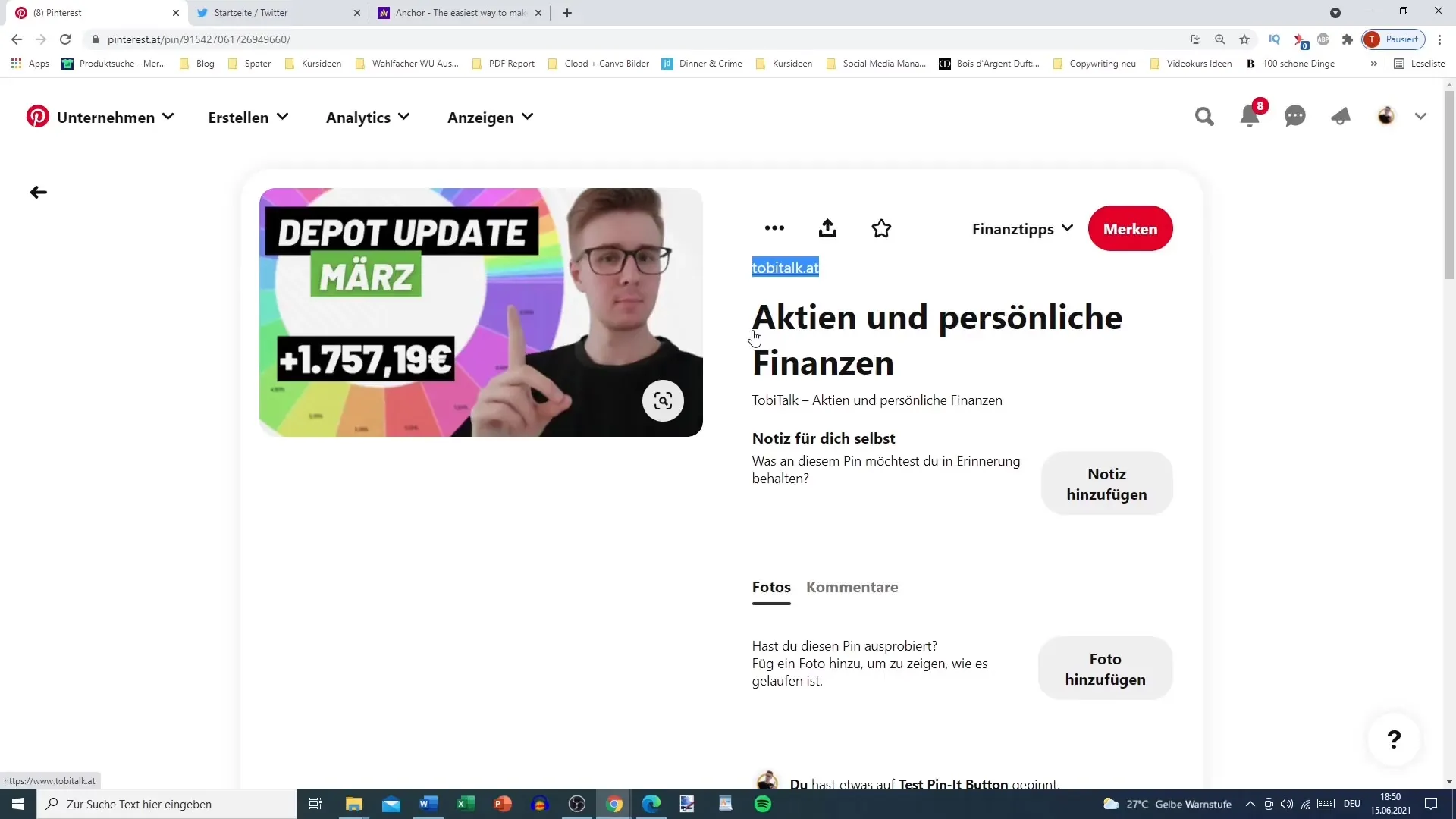Click the messaging bubble icon
Image resolution: width=1456 pixels, height=819 pixels.
[x=1295, y=116]
